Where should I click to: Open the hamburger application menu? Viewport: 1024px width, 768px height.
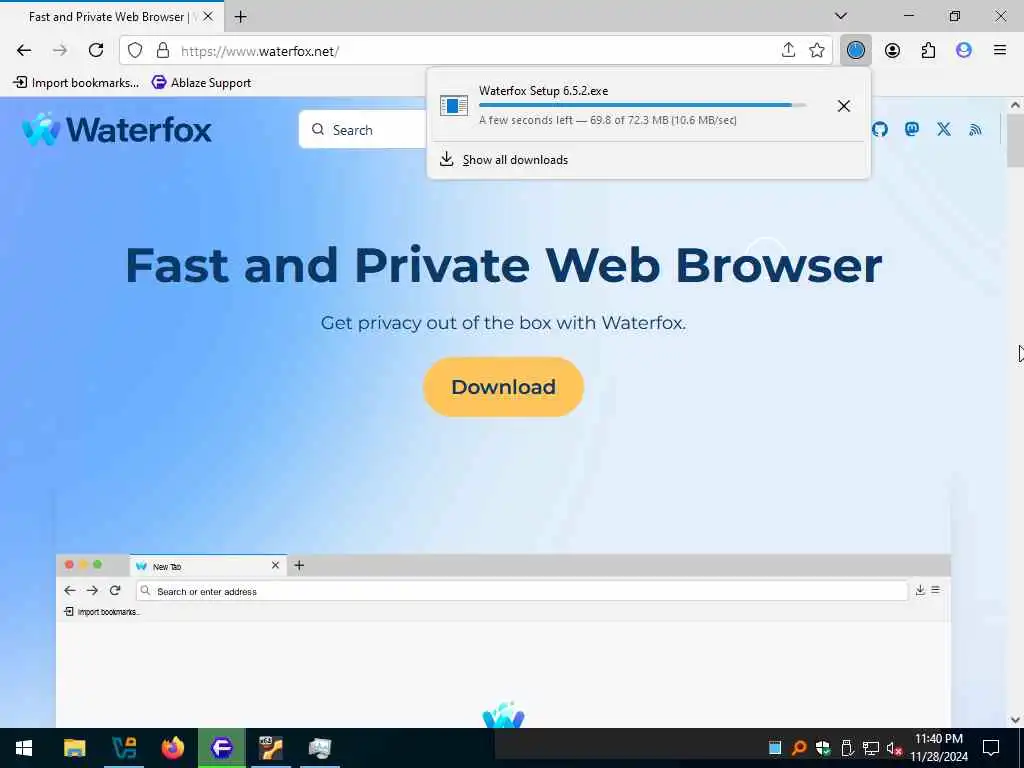1000,50
